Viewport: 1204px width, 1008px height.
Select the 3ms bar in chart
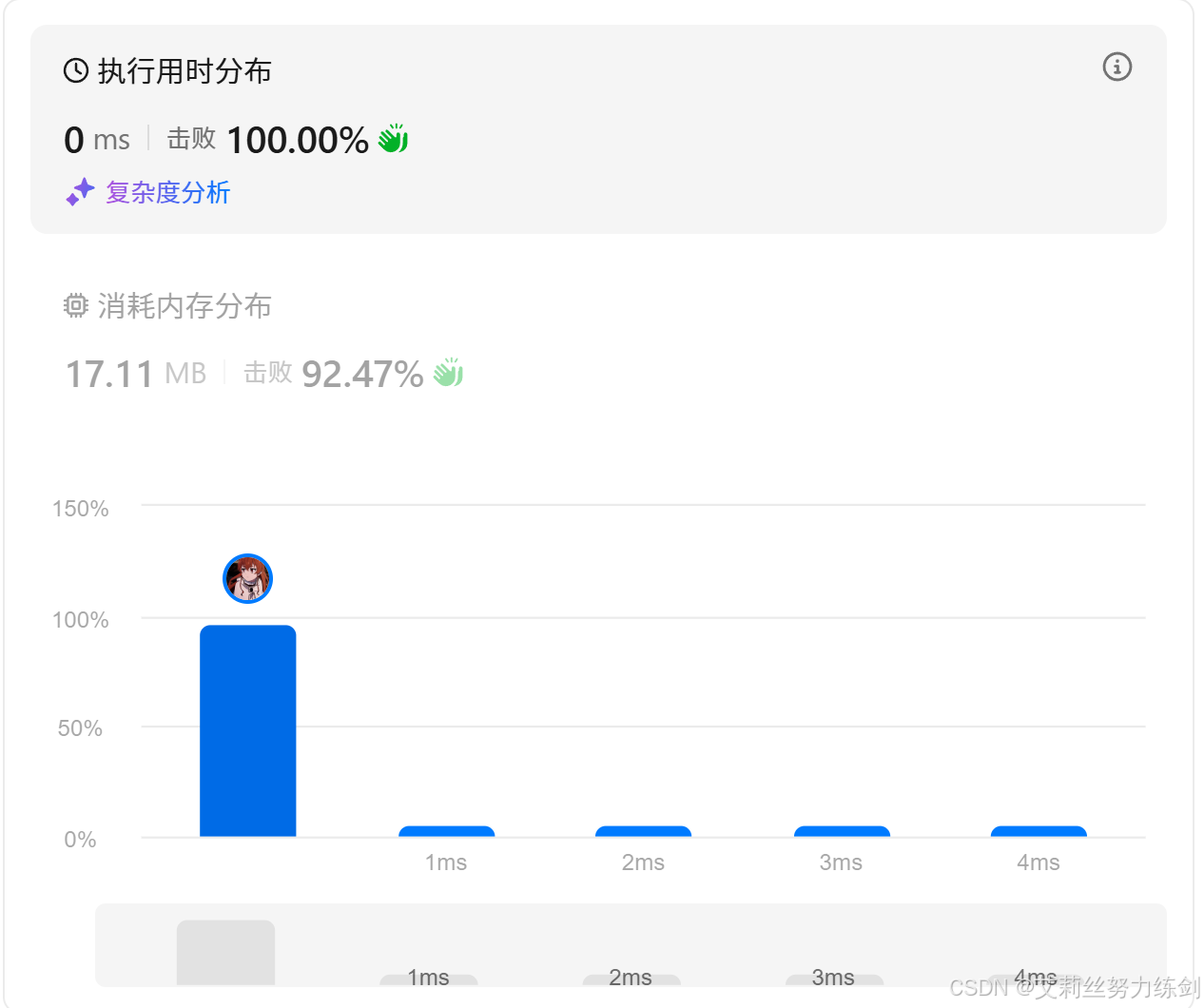point(842,831)
